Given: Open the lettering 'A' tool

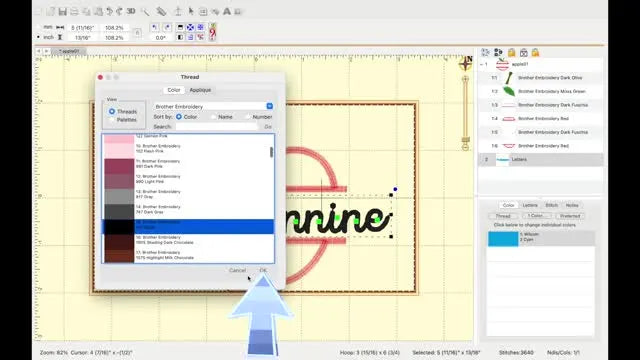Looking at the screenshot, I should point(227,11).
